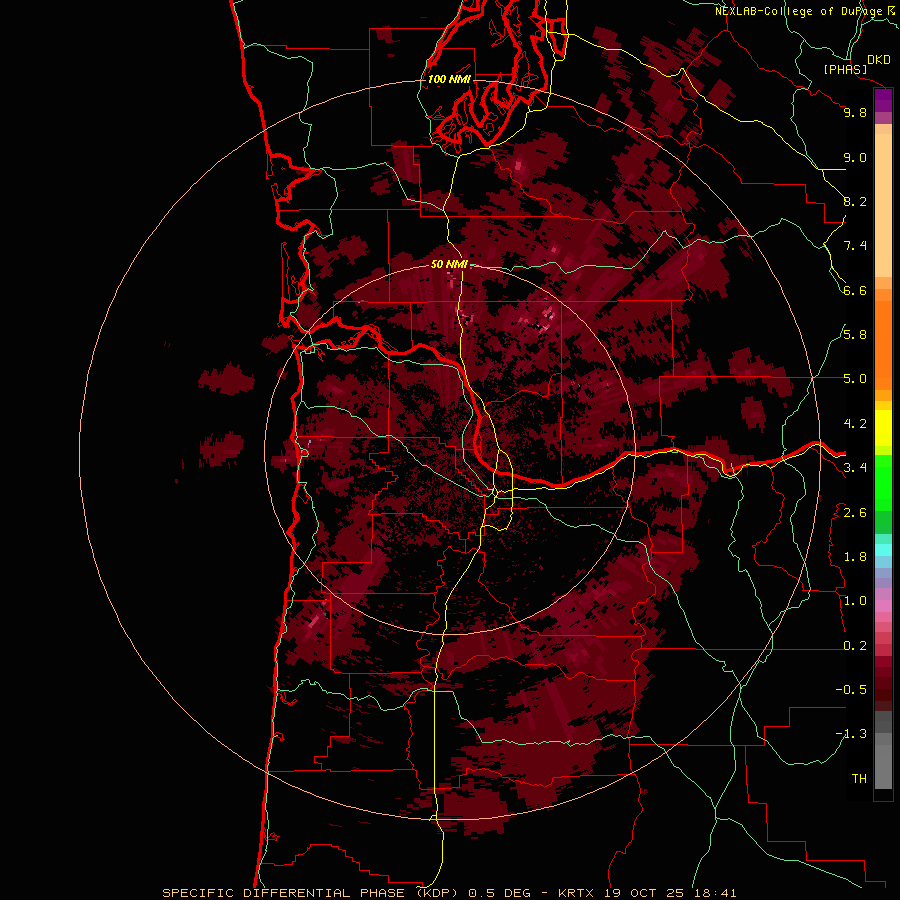Screen dimensions: 900x900
Task: Click the 0.2 value on the scale
Action: pos(855,646)
